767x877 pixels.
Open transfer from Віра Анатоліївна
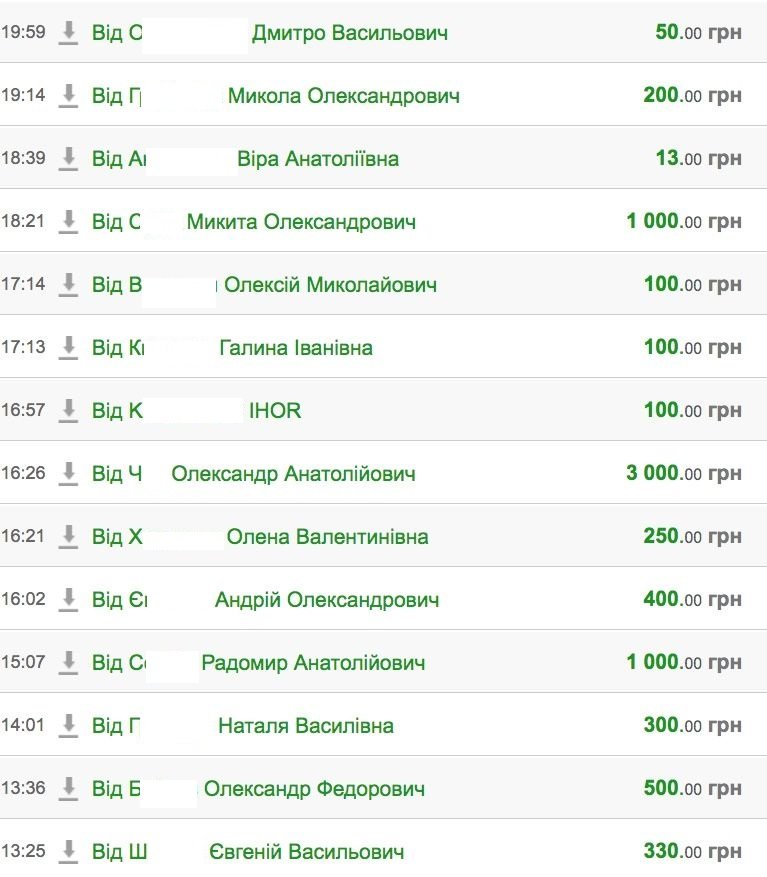317,159
